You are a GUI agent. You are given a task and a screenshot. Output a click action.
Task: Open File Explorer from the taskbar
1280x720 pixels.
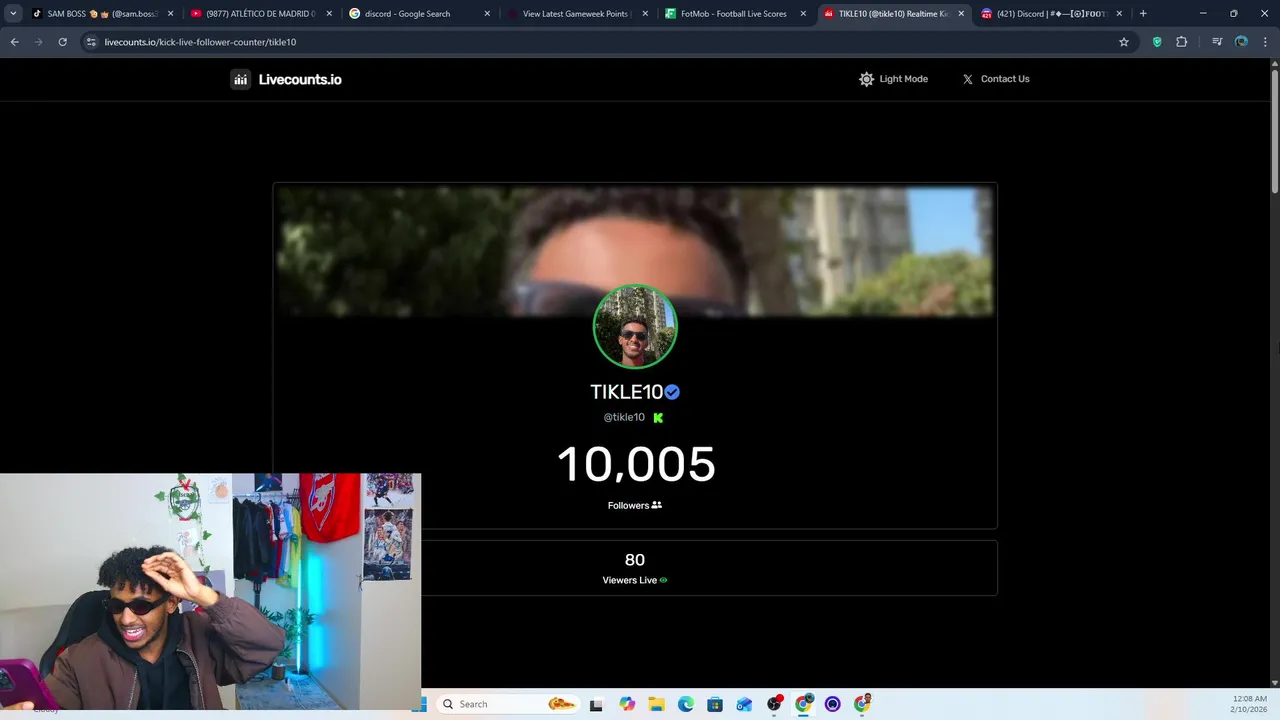(x=656, y=704)
